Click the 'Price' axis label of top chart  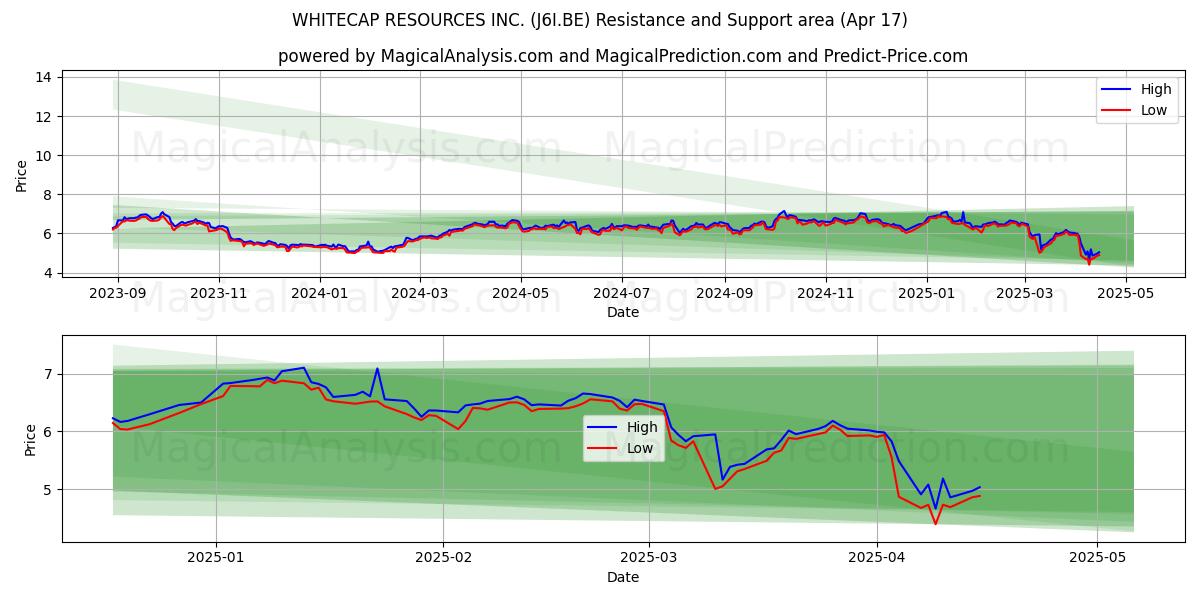(21, 175)
